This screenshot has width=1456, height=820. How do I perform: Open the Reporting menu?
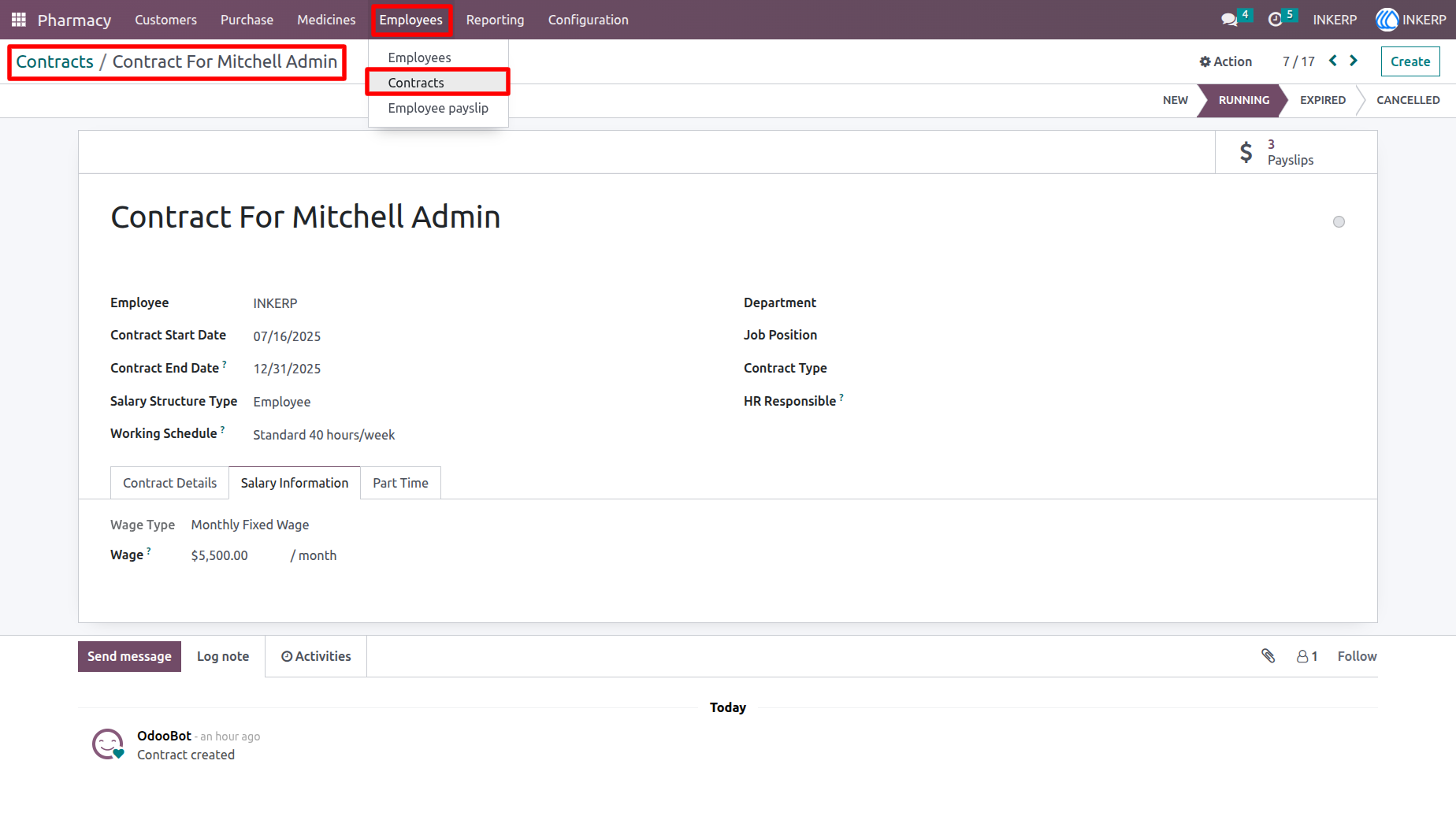tap(495, 20)
